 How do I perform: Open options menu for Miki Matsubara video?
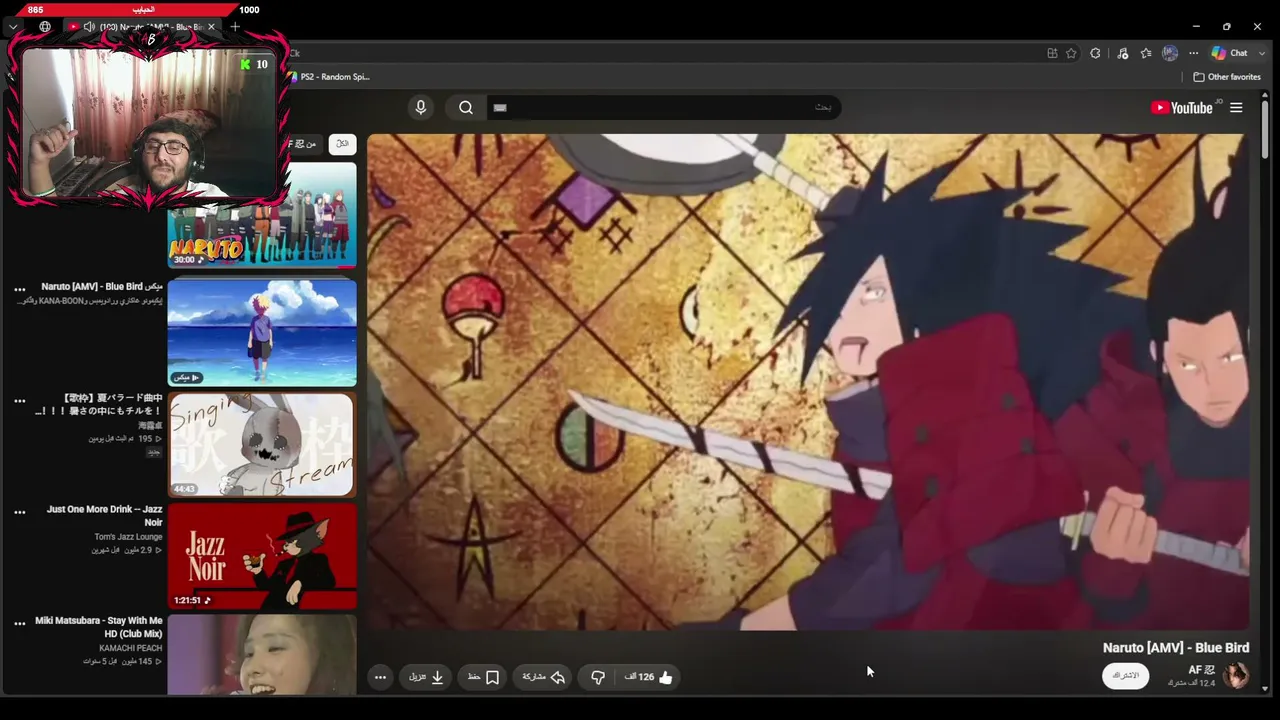tap(19, 623)
